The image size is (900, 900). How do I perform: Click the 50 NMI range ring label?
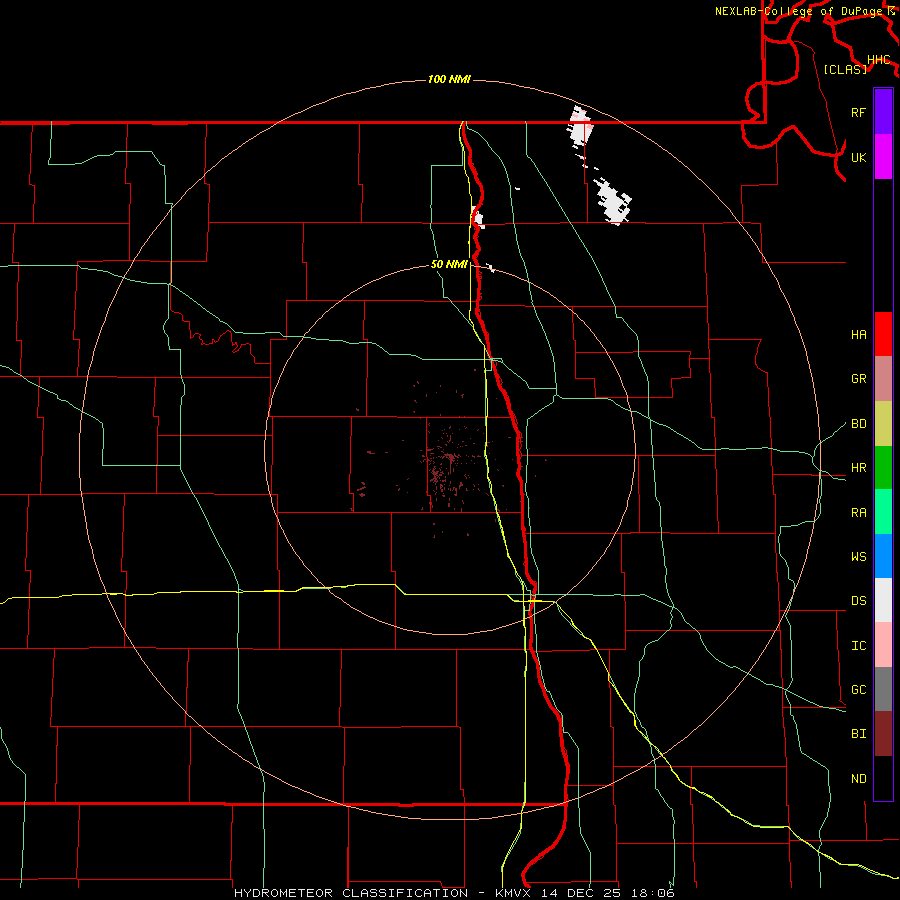449,264
